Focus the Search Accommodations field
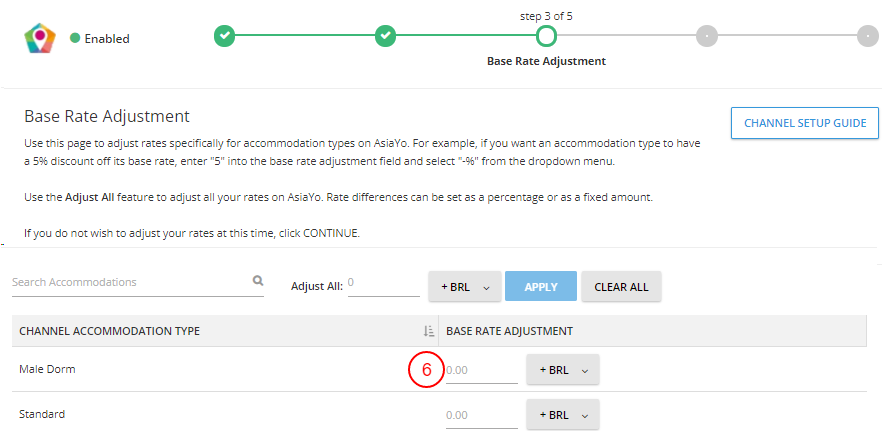The image size is (882, 431). [130, 283]
